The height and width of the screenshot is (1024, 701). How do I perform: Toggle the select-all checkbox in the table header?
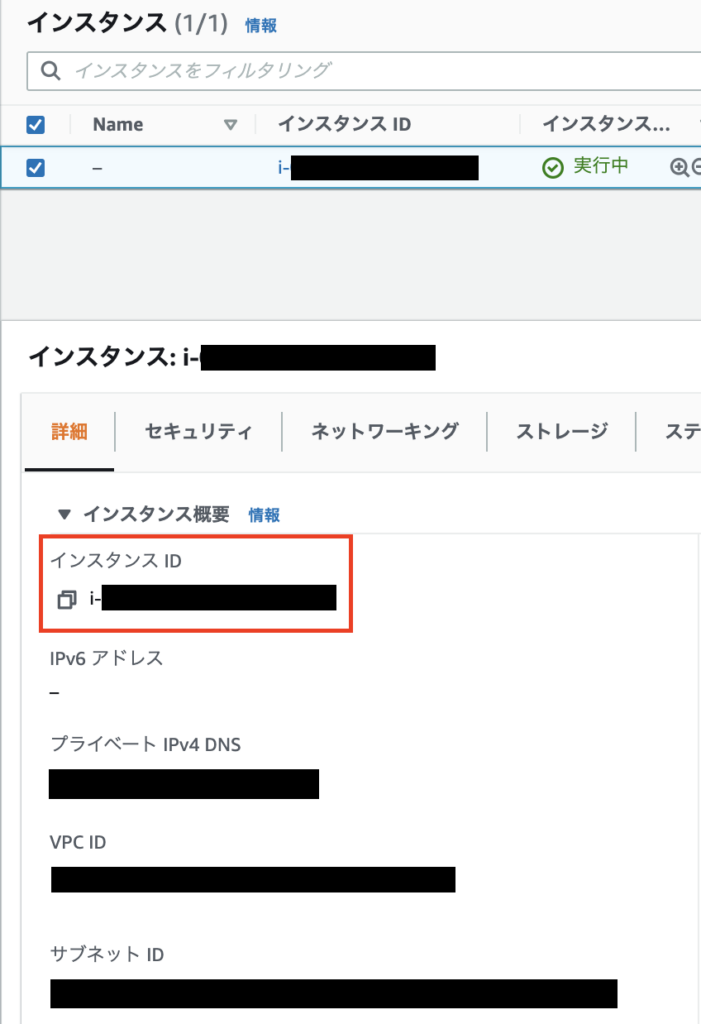[x=35, y=124]
